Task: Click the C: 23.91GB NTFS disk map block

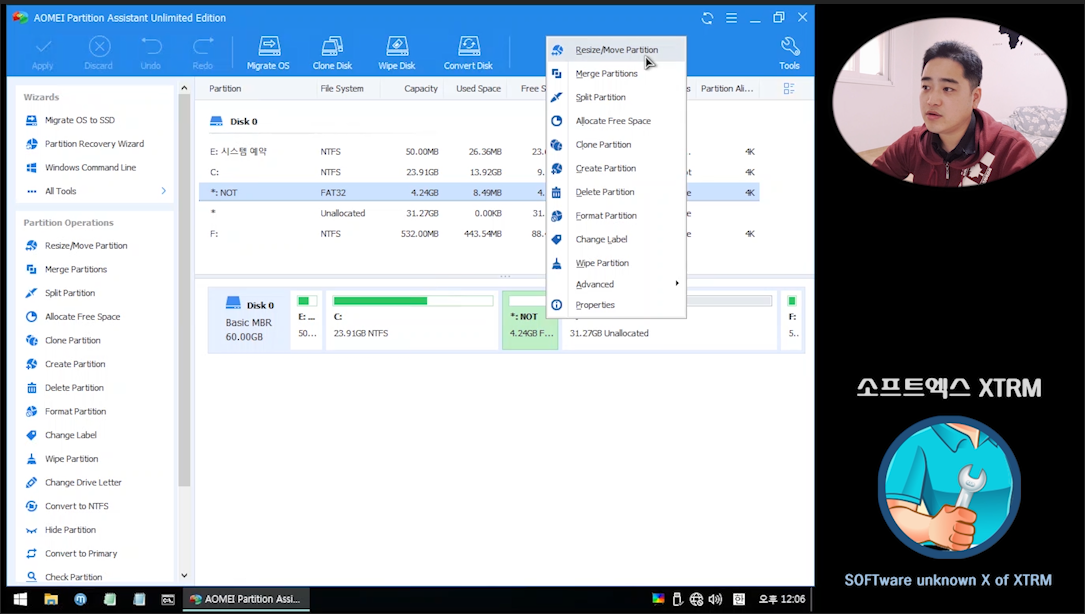Action: tap(412, 320)
